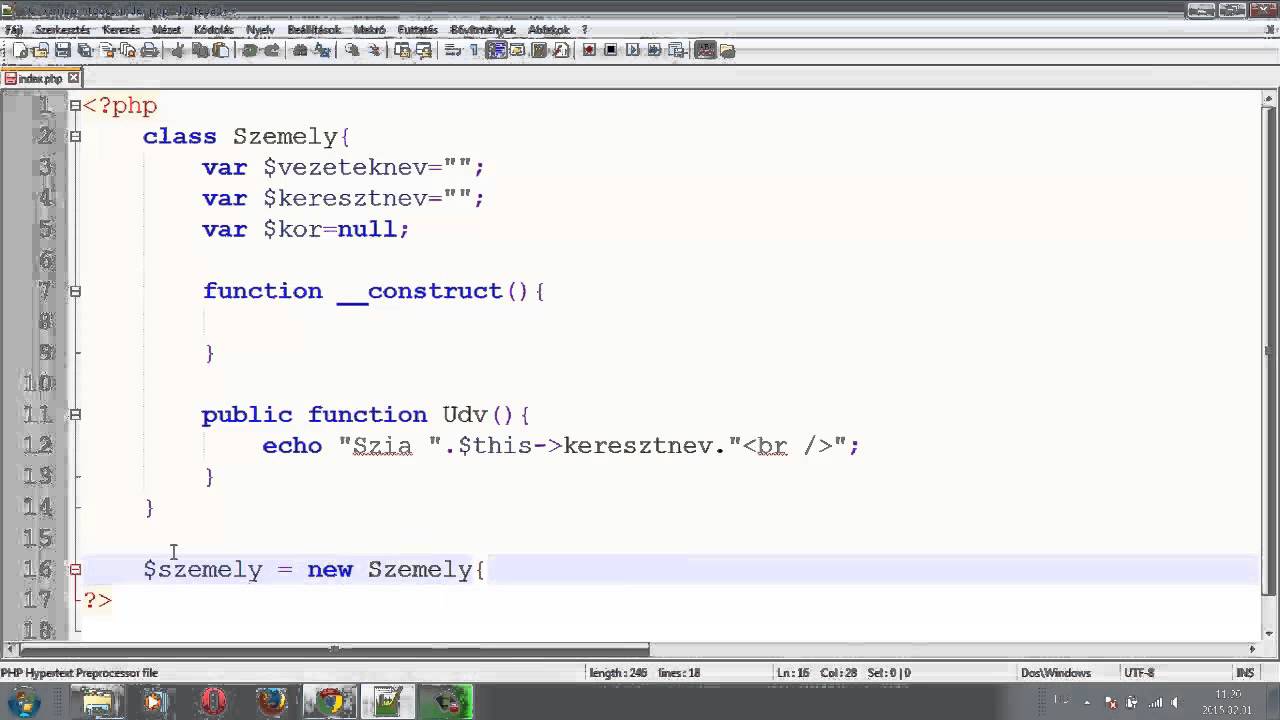This screenshot has width=1280, height=720.
Task: Close the index.php tab
Action: point(74,78)
